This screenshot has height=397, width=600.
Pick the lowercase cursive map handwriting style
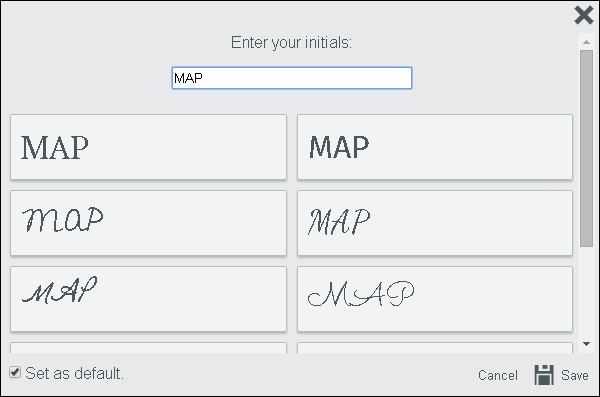[148, 223]
